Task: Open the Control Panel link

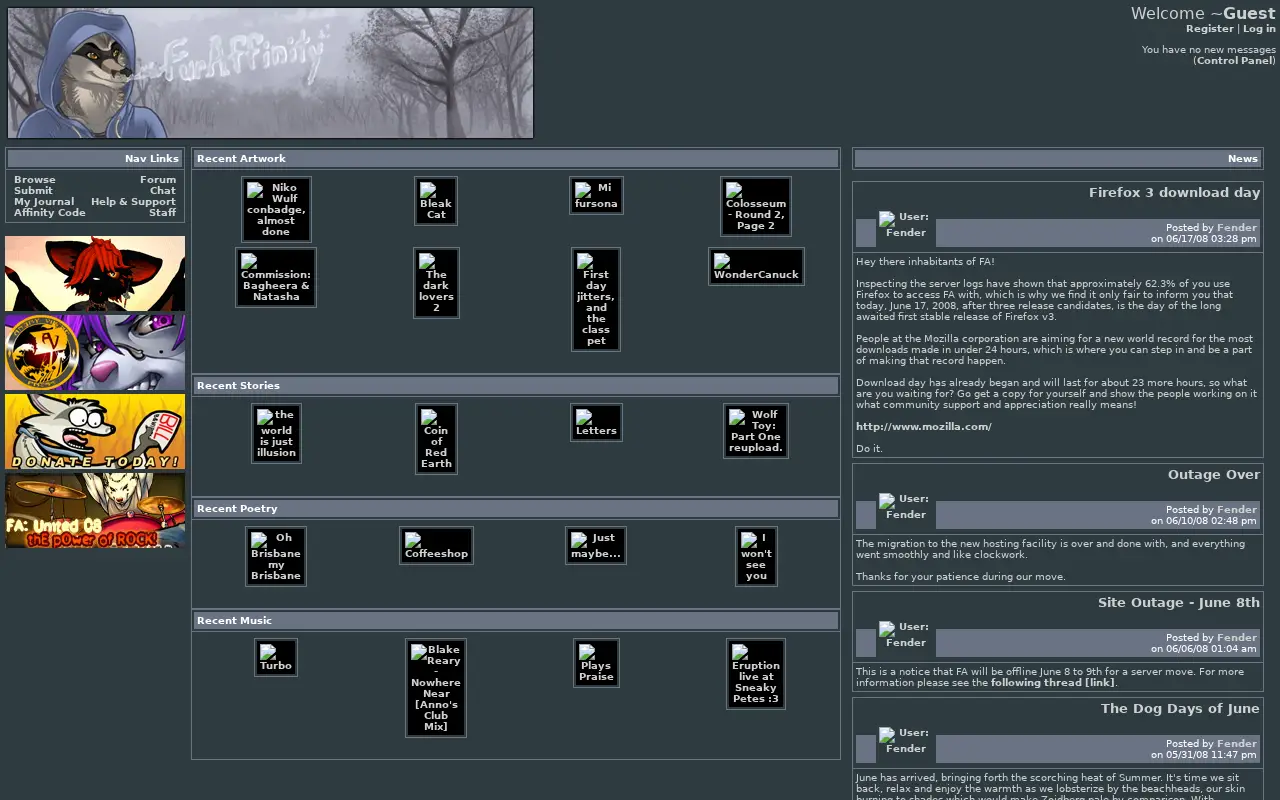Action: coord(1235,61)
